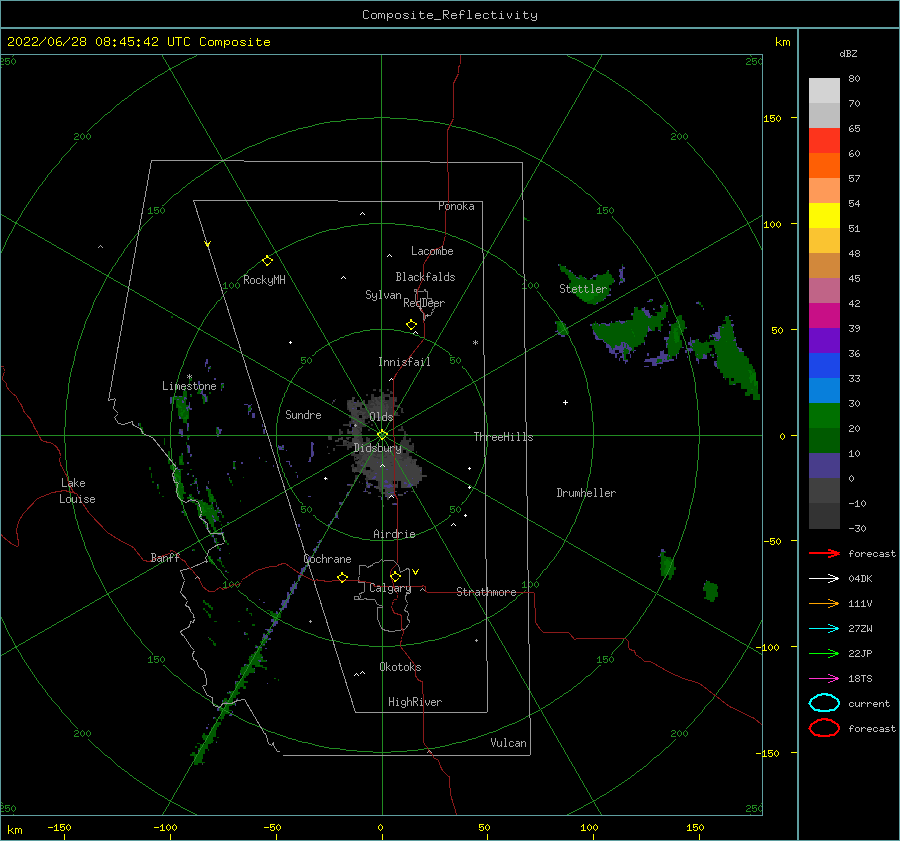
Task: Click the green 22JP arrow in legend
Action: coord(824,653)
